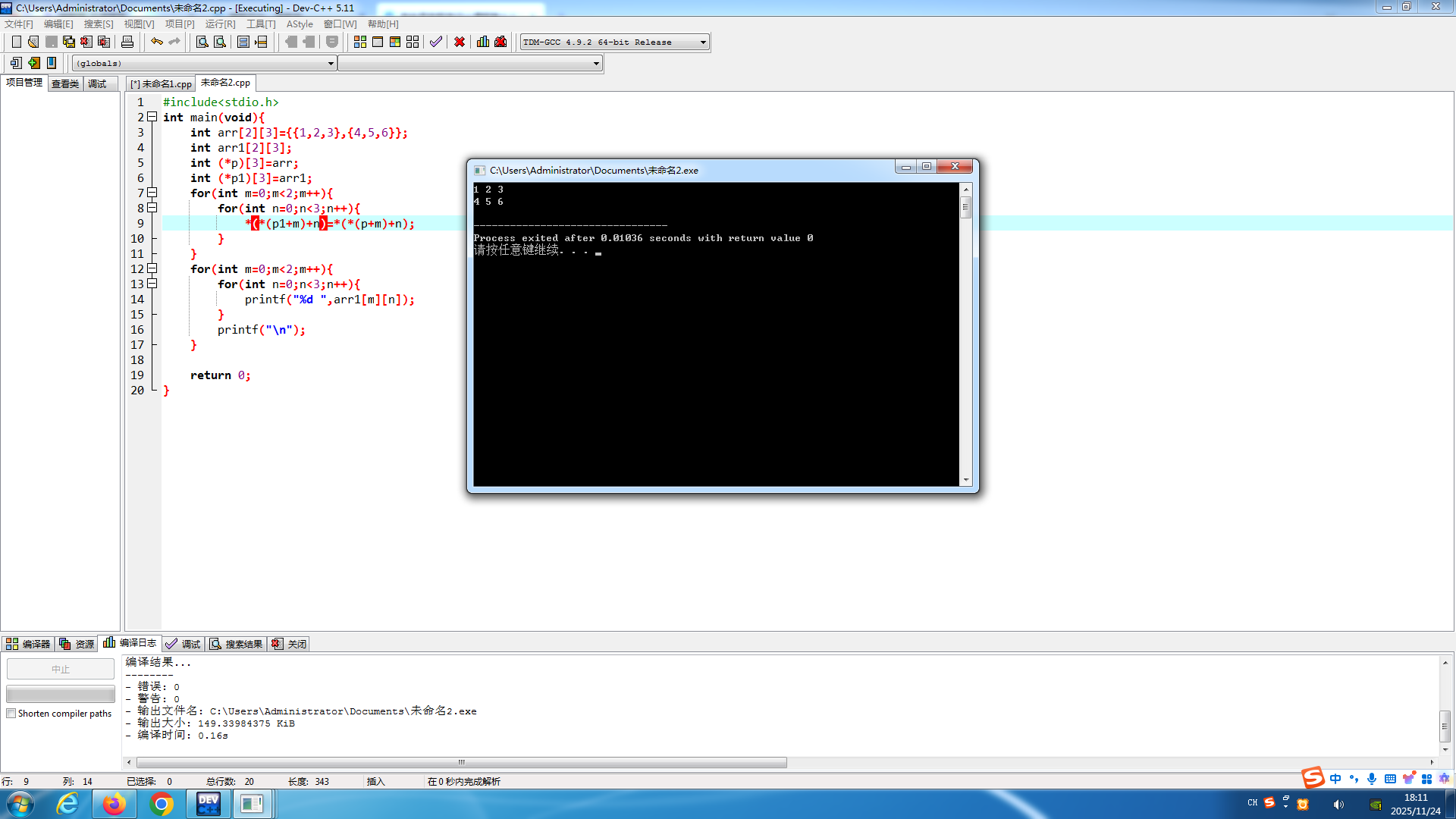1456x819 pixels.
Task: Click the Find magnifier toolbar icon
Action: pyautogui.click(x=202, y=42)
